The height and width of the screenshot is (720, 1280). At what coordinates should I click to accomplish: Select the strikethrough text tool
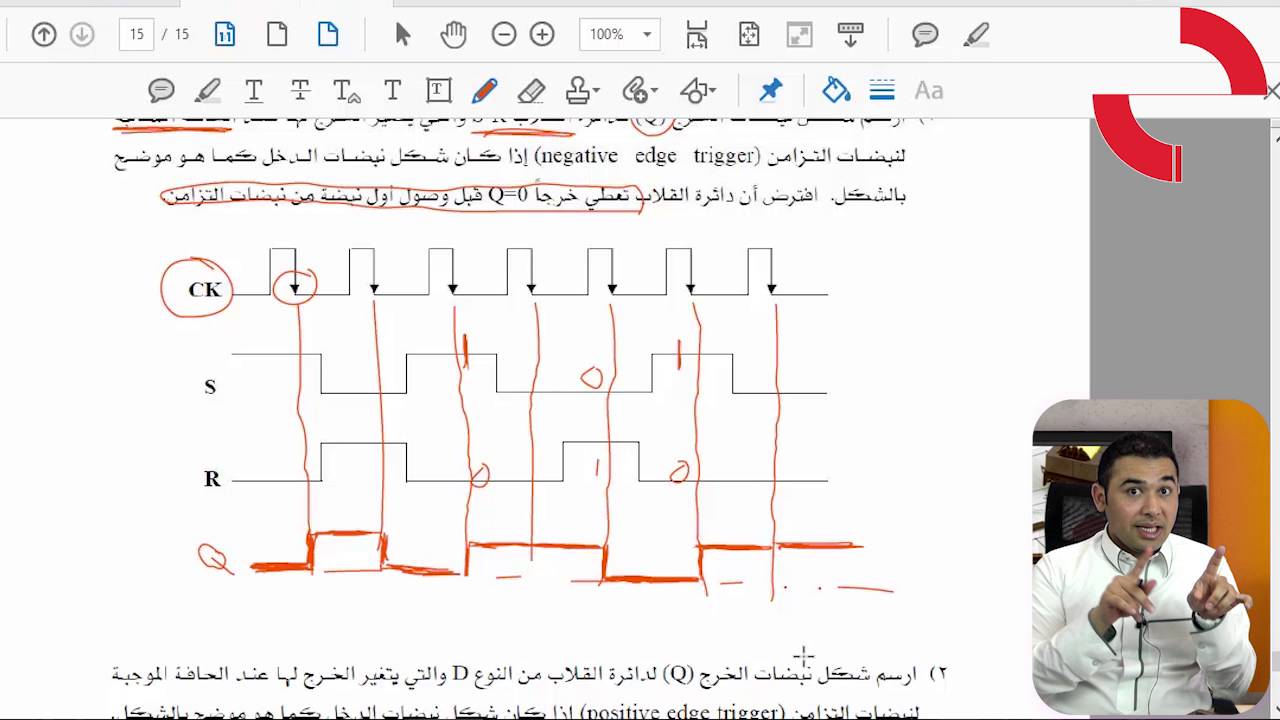[300, 91]
